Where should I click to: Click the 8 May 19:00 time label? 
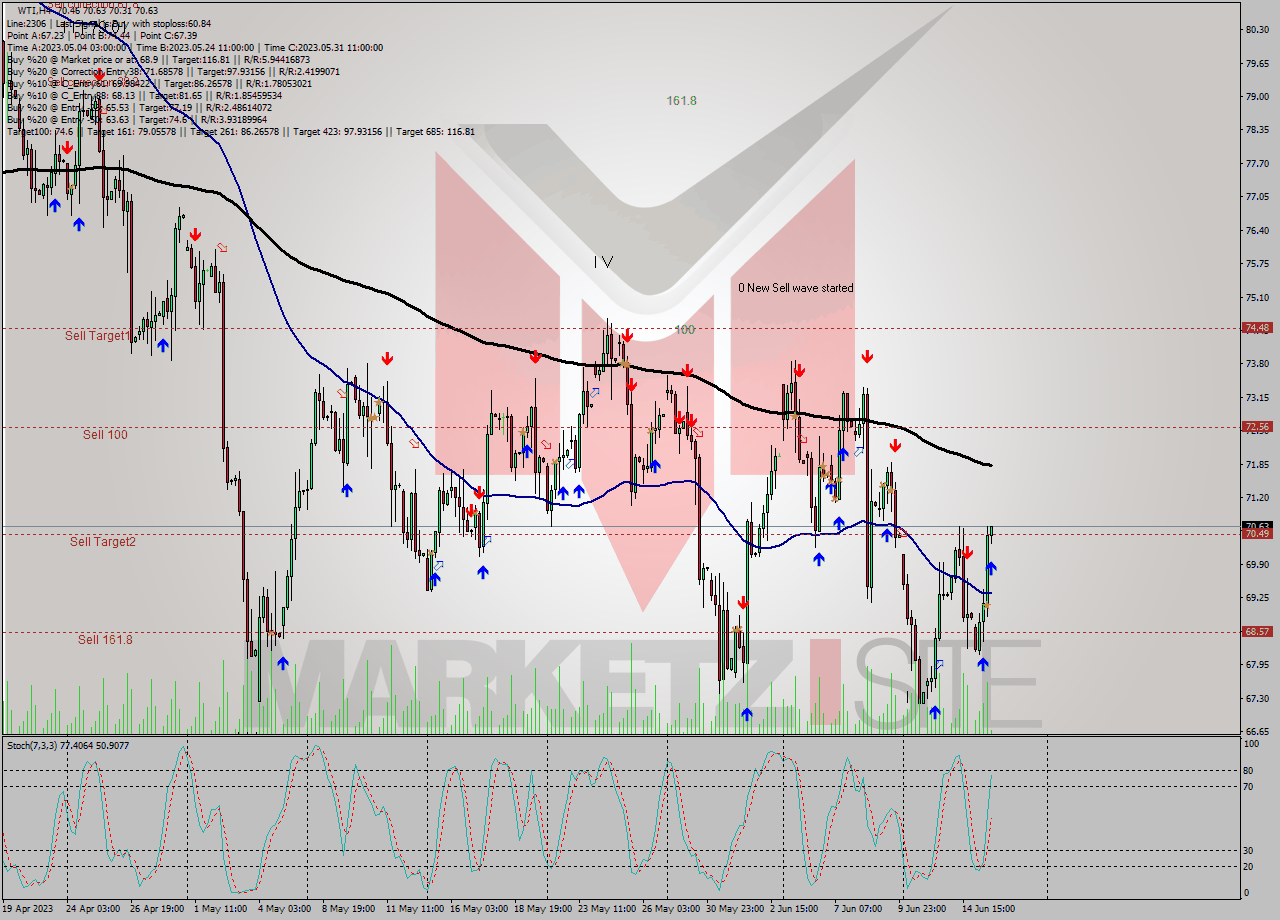pos(348,909)
